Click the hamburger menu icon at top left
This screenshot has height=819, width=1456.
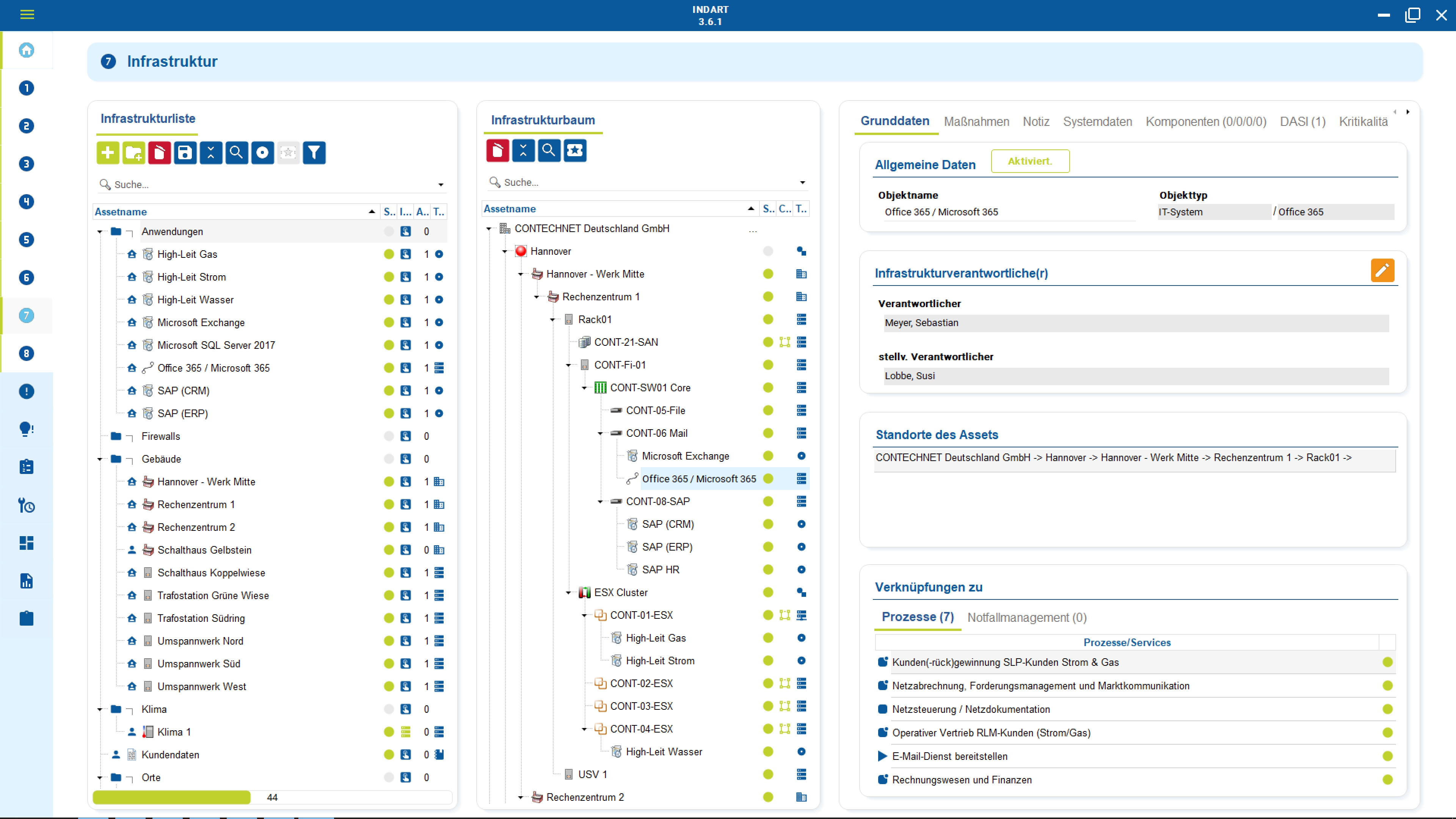(x=27, y=15)
